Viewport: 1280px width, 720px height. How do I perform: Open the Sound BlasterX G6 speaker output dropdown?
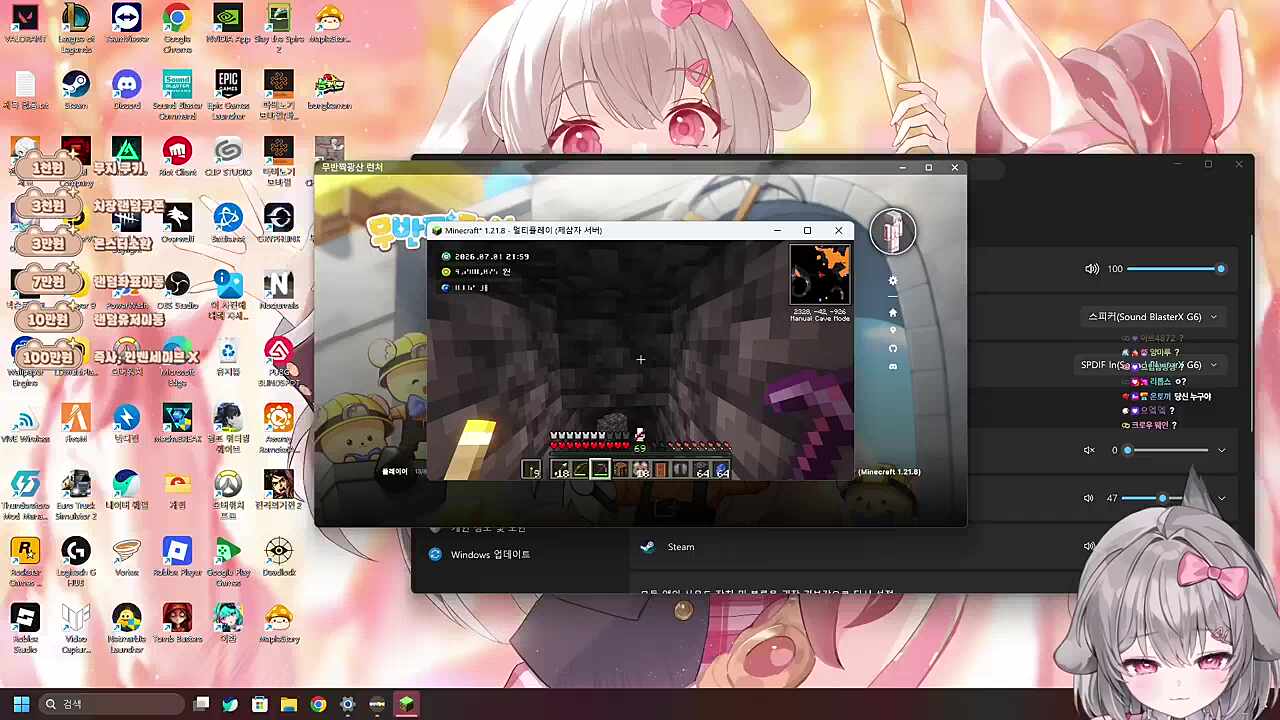click(1152, 317)
